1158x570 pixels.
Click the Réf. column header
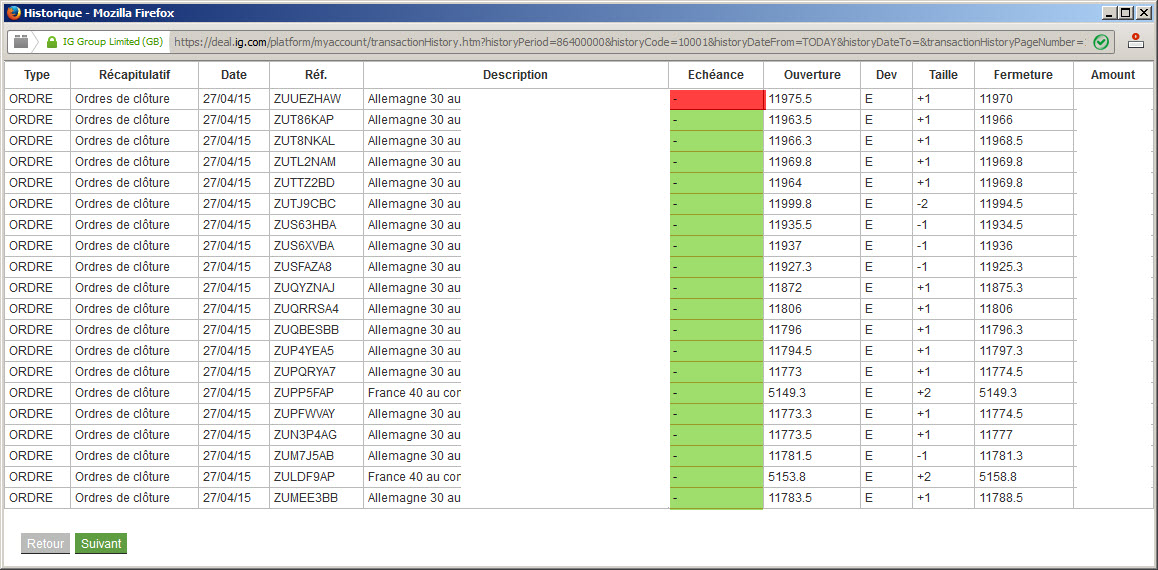click(316, 75)
